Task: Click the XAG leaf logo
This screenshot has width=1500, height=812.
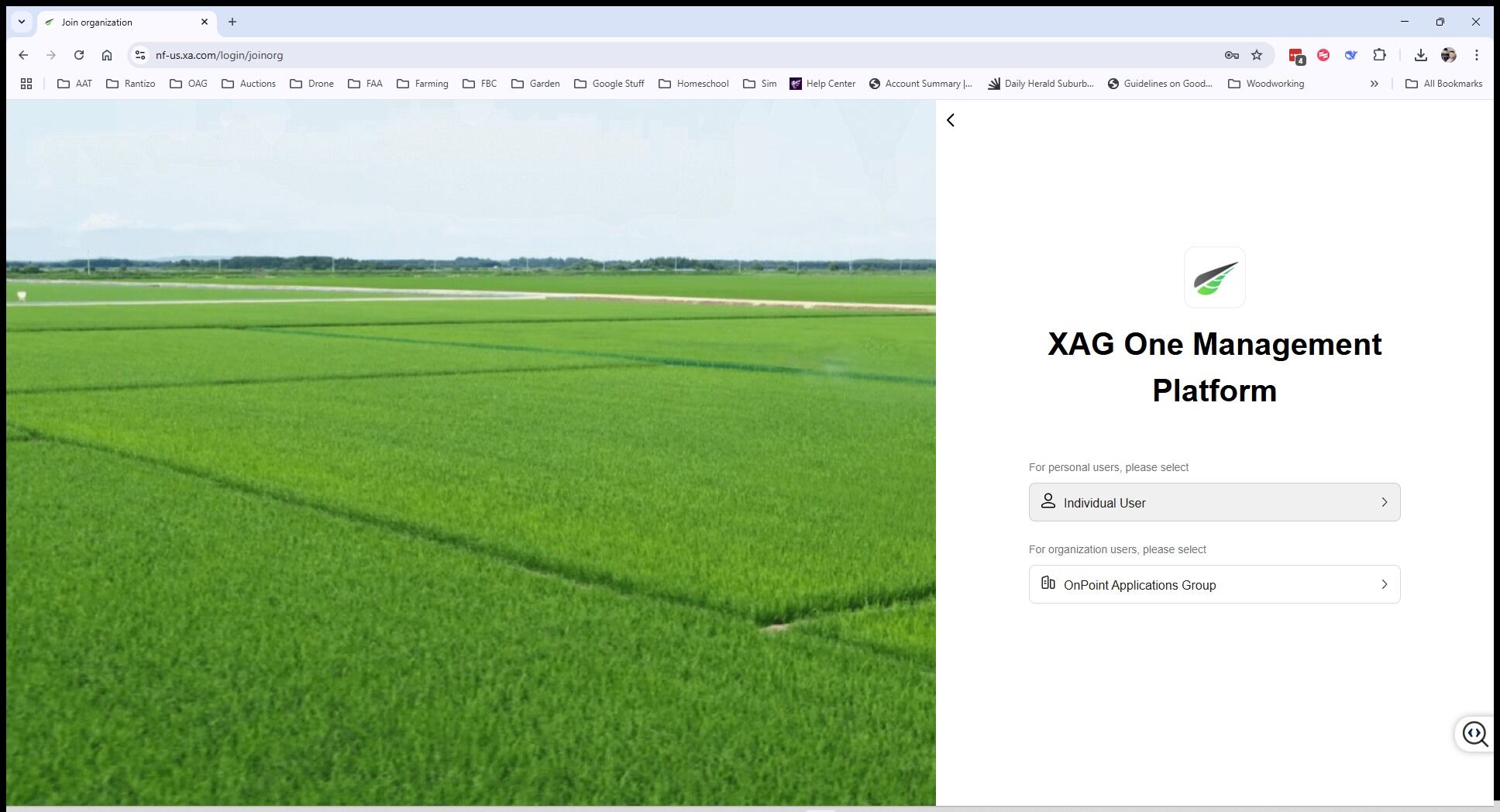Action: (x=1214, y=277)
